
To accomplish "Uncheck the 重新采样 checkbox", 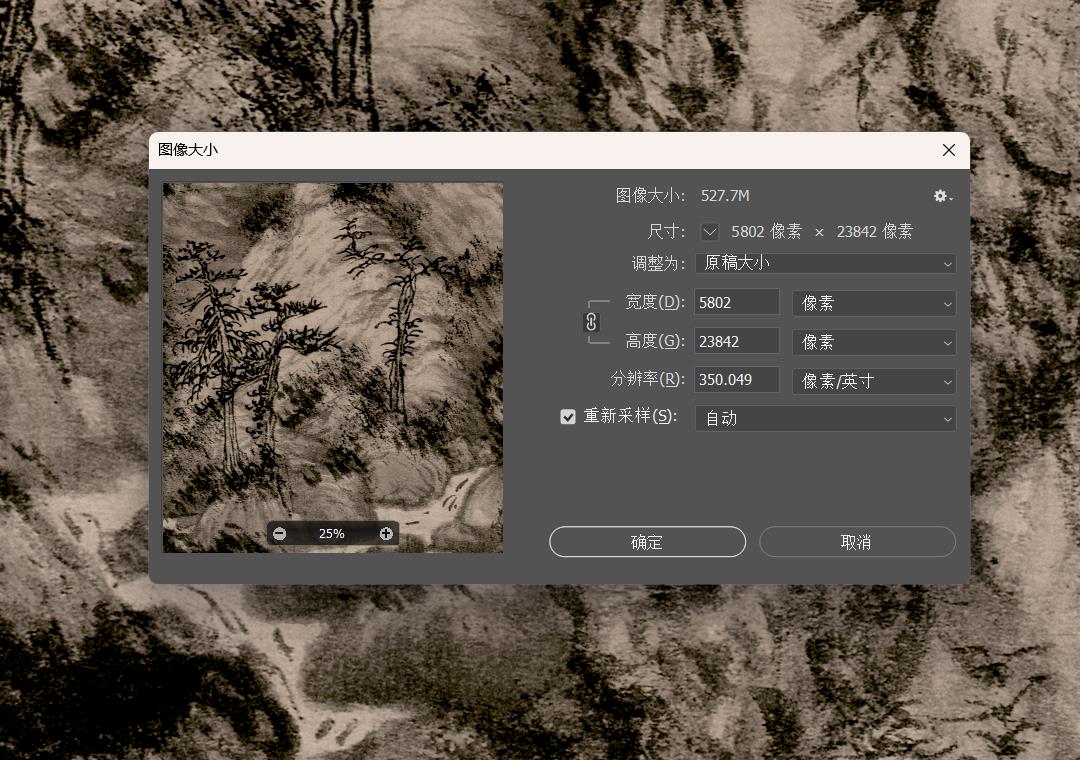I will tap(568, 417).
